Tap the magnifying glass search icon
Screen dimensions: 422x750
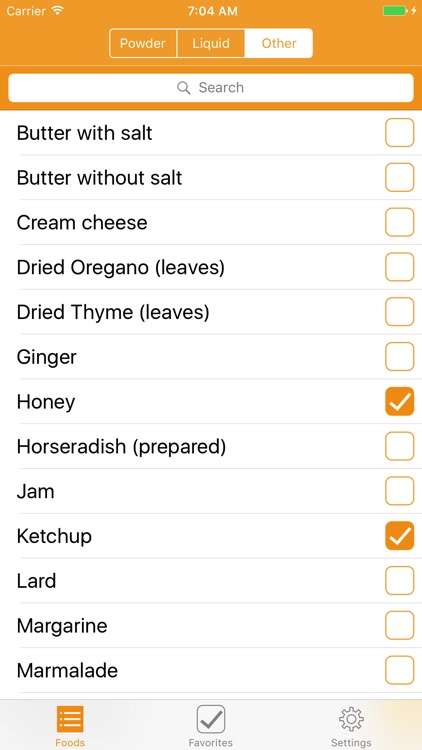(184, 88)
